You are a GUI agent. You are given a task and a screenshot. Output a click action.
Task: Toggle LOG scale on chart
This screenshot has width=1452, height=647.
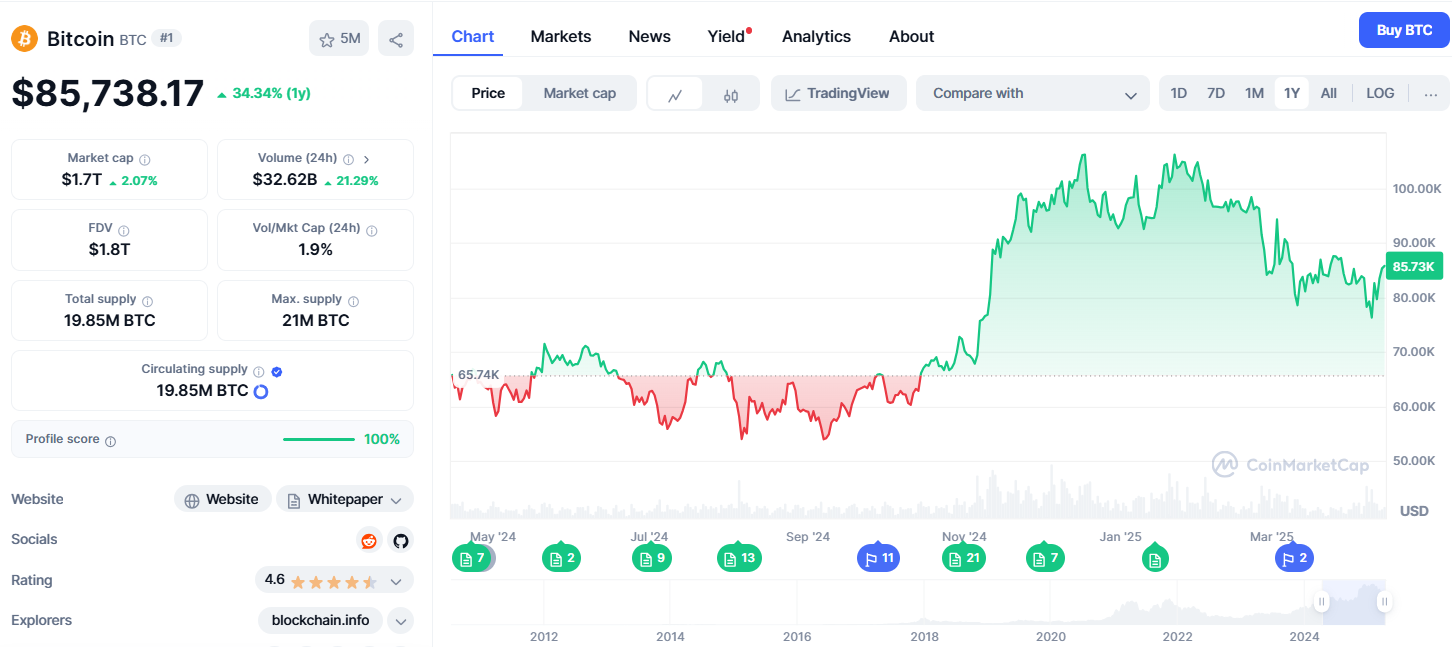click(x=1380, y=93)
